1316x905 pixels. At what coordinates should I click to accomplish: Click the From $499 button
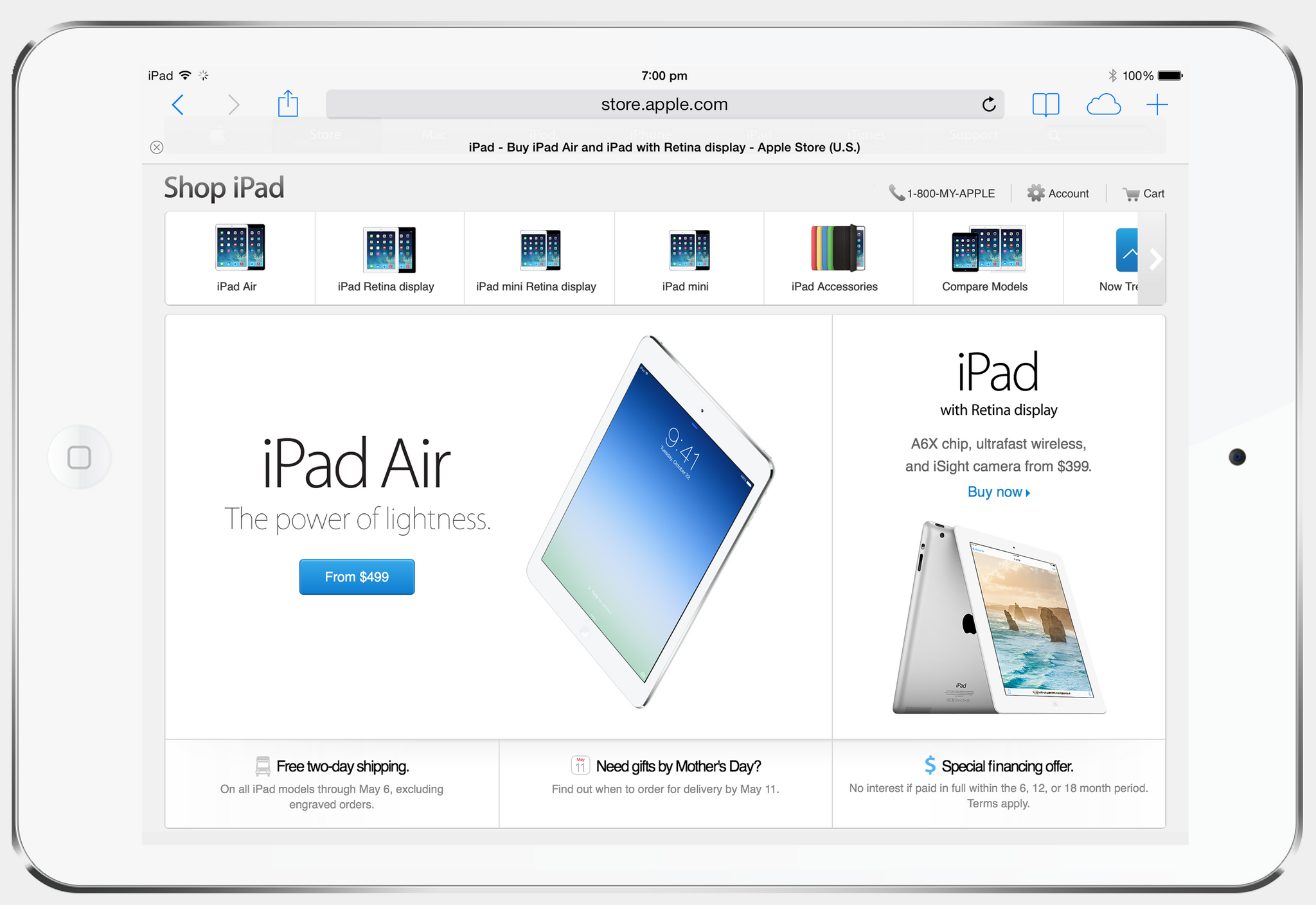pyautogui.click(x=357, y=577)
